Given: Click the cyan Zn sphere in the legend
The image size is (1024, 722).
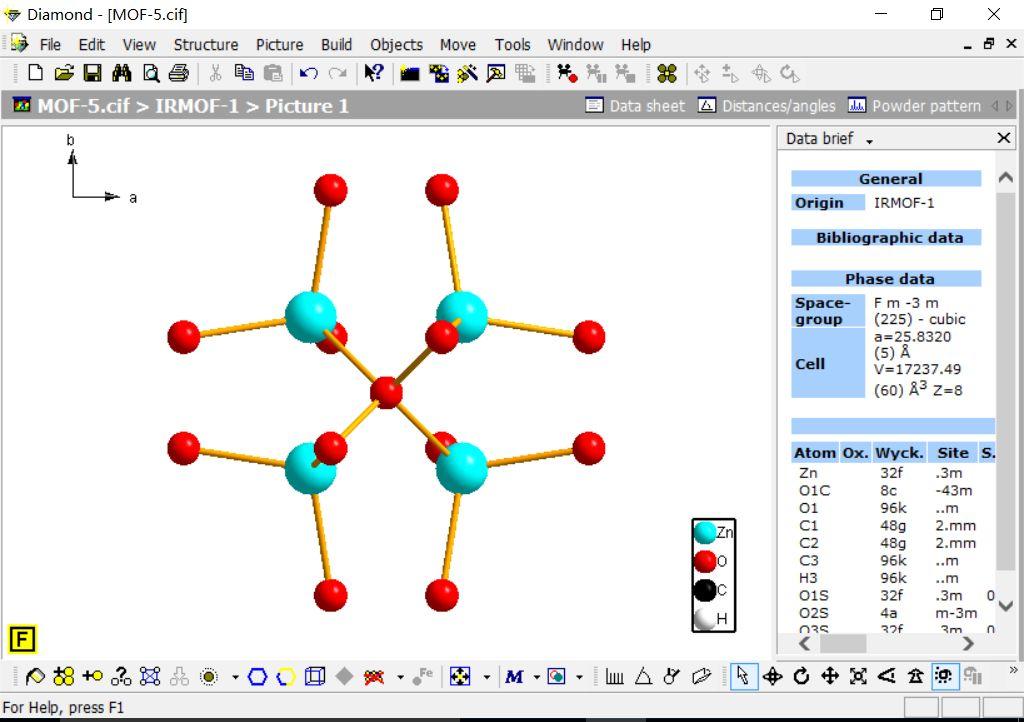Looking at the screenshot, I should [x=706, y=533].
